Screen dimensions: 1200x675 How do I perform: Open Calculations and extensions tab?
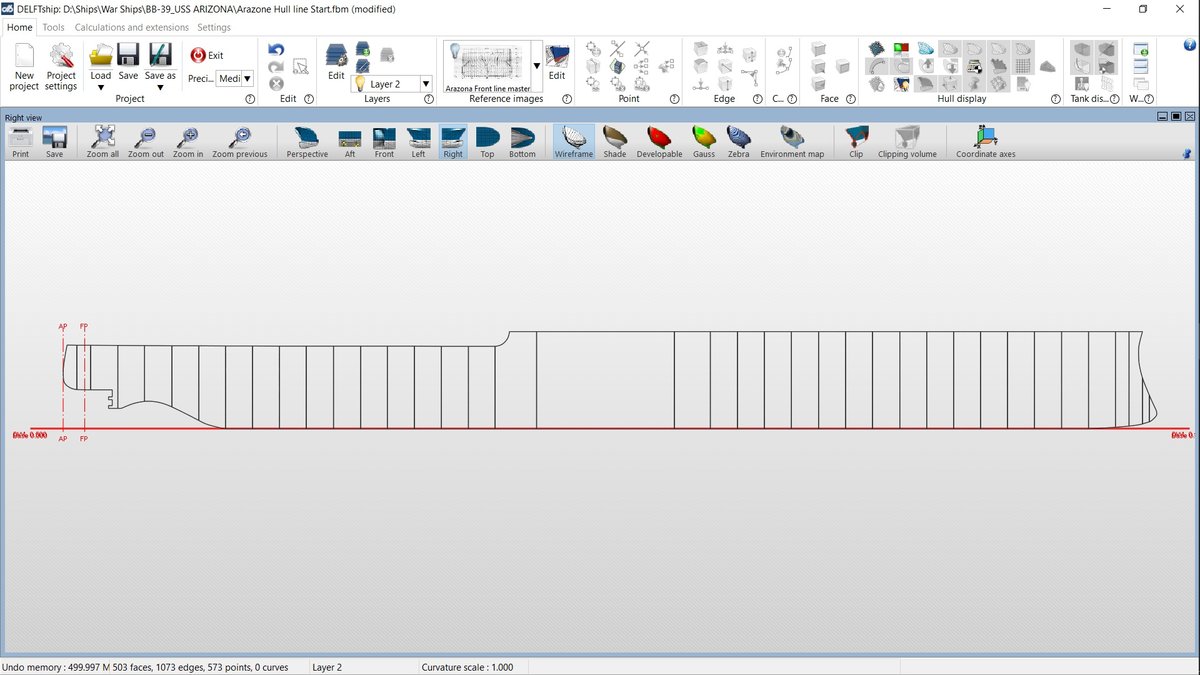tap(132, 27)
